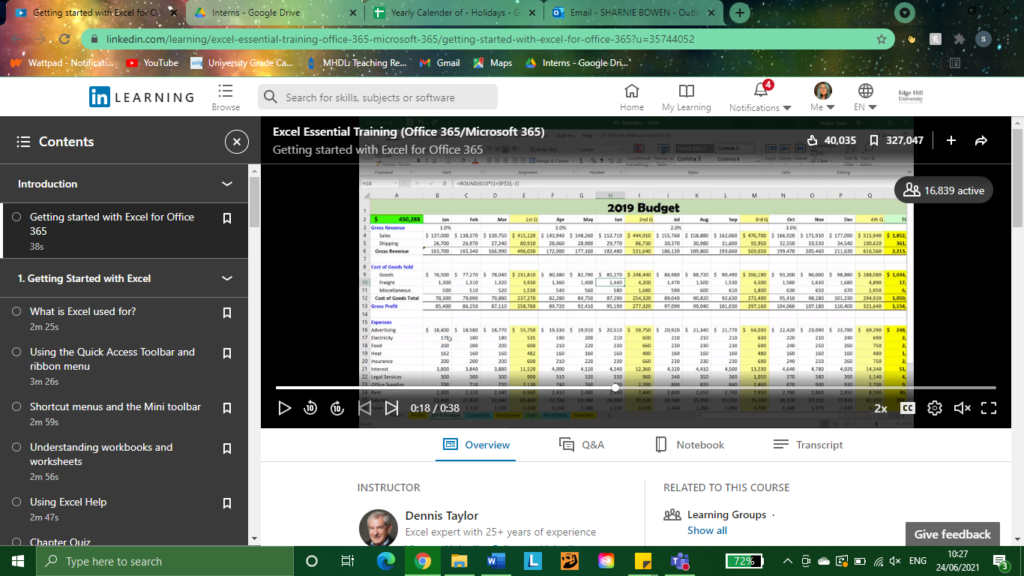Bookmark Shortcut menus and the Mini toolbar

pos(227,408)
